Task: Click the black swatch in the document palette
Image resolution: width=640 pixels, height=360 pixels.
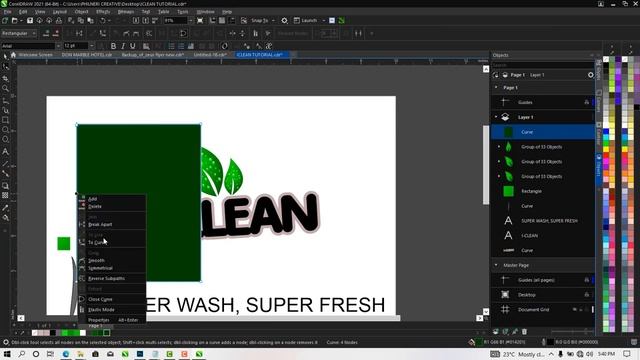Action: click(x=53, y=333)
